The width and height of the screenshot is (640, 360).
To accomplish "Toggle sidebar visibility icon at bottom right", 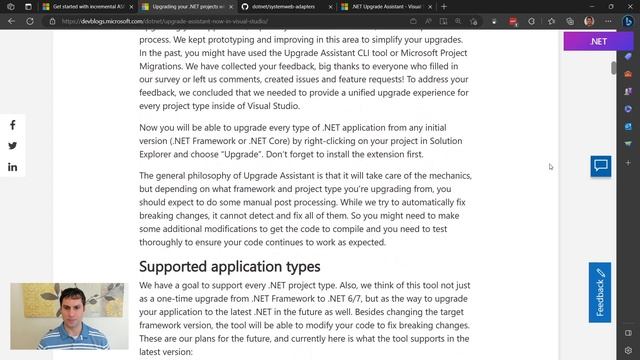I will click(x=628, y=333).
